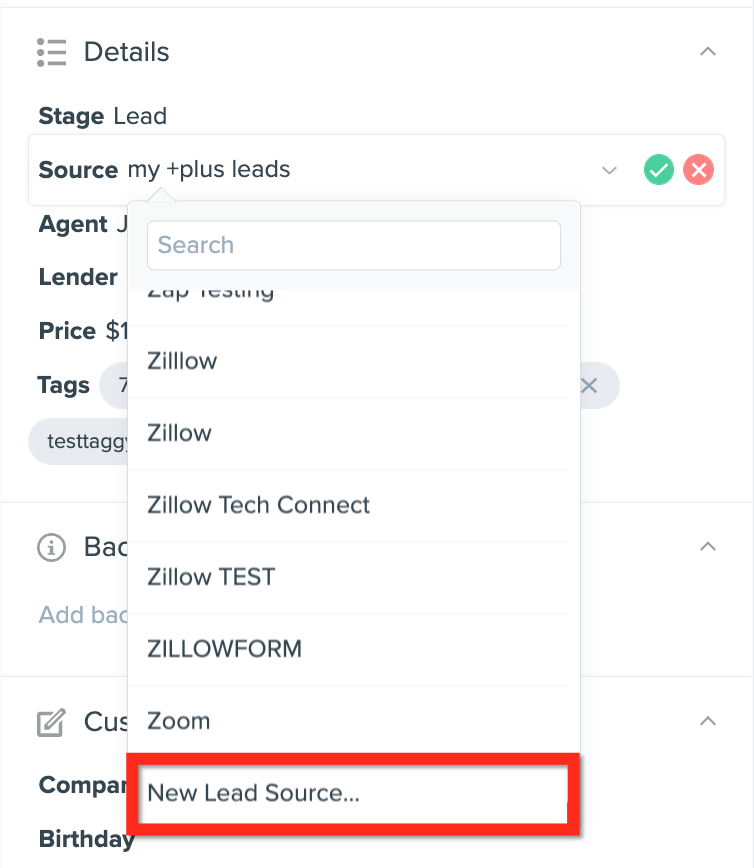Image resolution: width=754 pixels, height=868 pixels.
Task: Open the Source dropdown arrow
Action: click(610, 170)
